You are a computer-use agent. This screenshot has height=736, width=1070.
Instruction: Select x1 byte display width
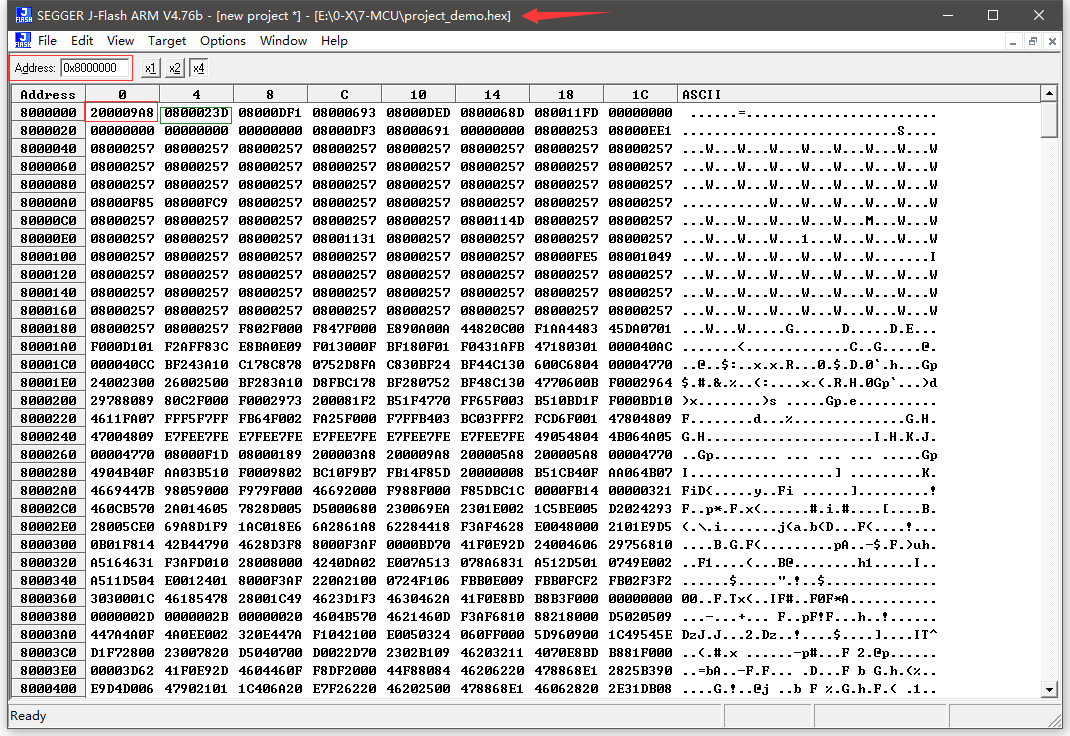click(151, 68)
